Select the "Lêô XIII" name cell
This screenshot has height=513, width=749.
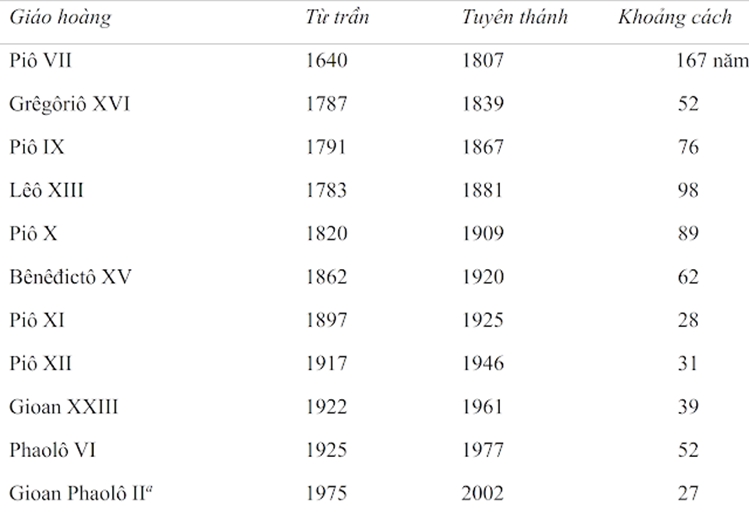46,190
